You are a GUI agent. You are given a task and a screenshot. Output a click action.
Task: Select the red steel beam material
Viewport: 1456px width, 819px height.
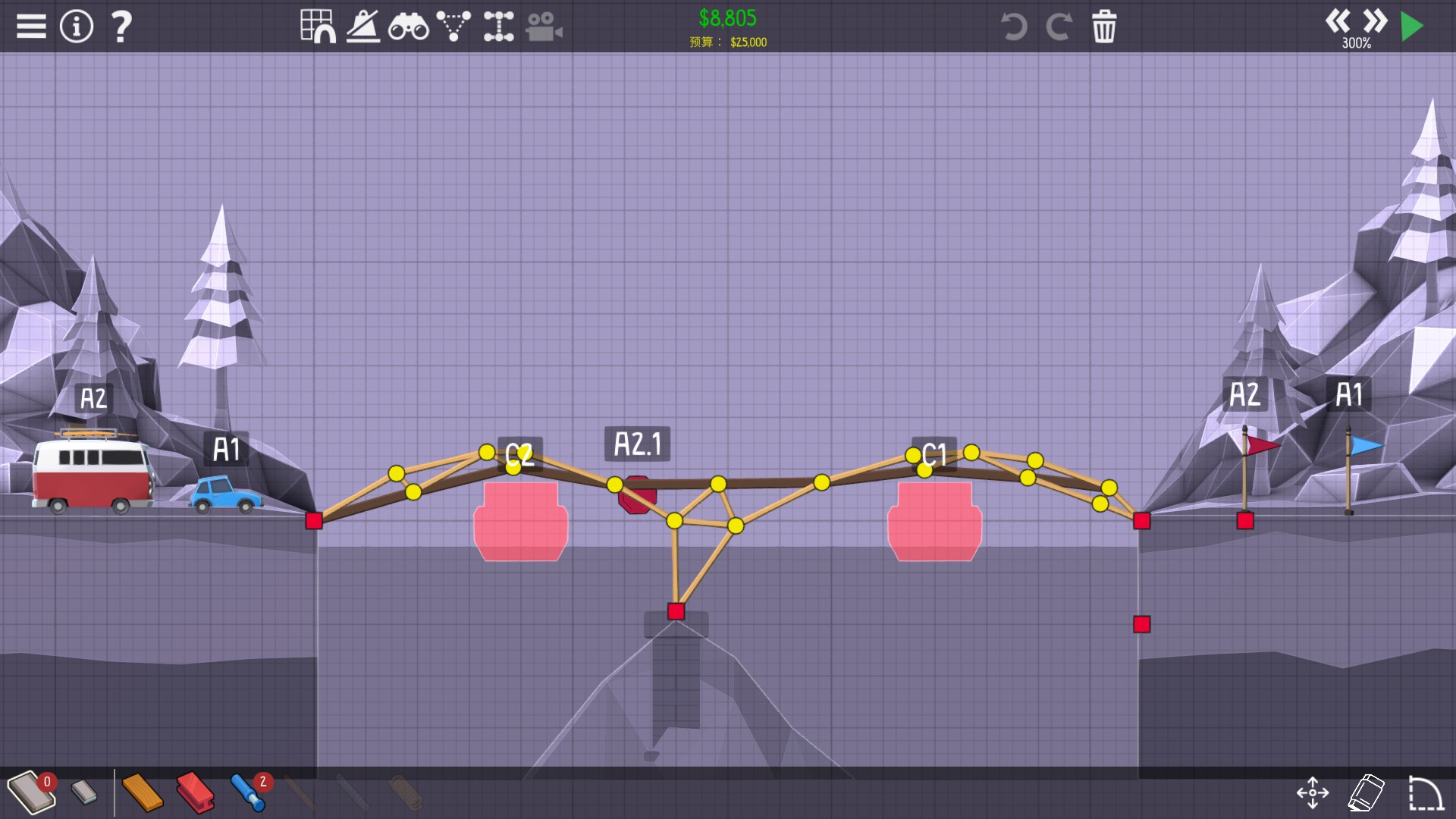tap(195, 792)
